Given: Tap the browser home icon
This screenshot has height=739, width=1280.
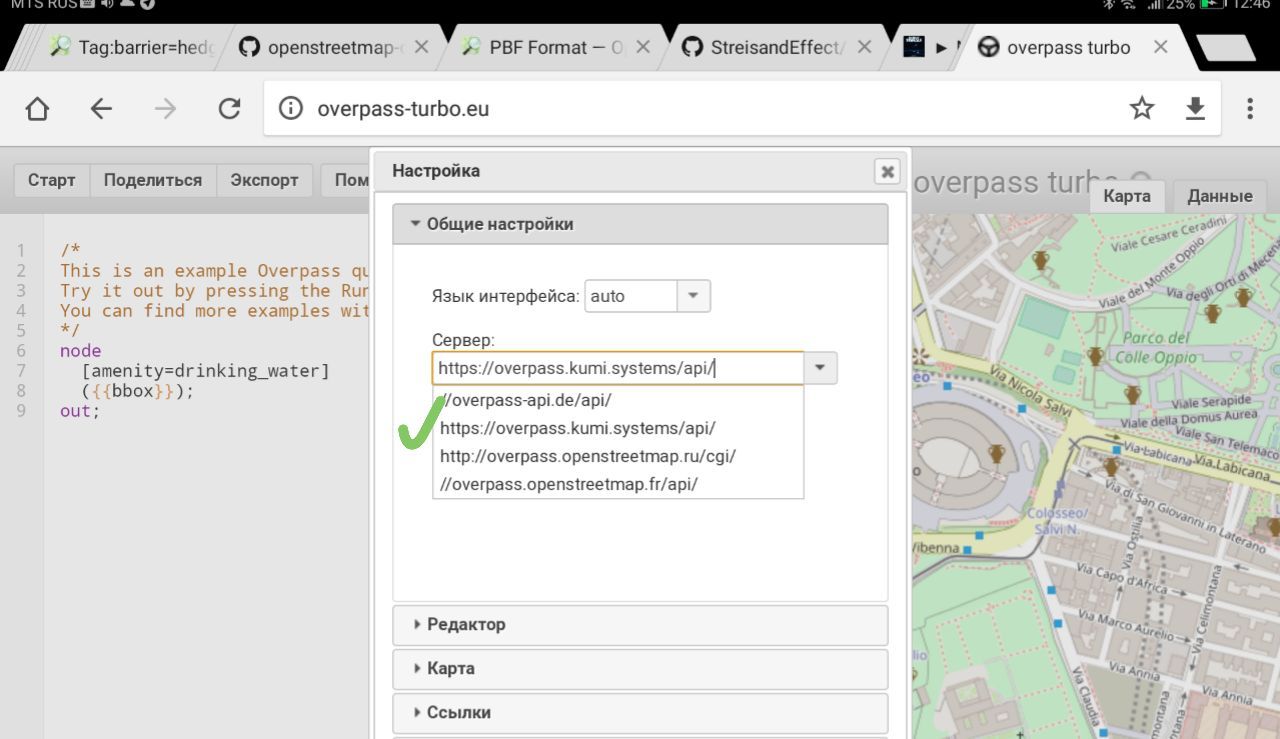Looking at the screenshot, I should [x=37, y=109].
